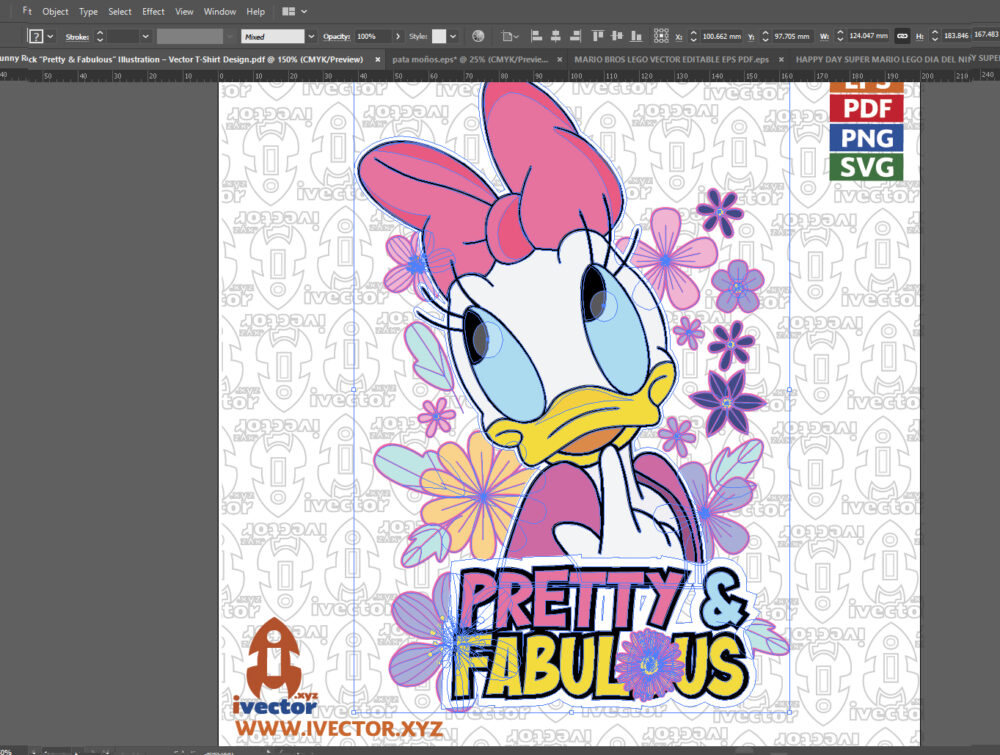
Task: Expand the Mixed brush definition dropdown
Action: [x=311, y=36]
